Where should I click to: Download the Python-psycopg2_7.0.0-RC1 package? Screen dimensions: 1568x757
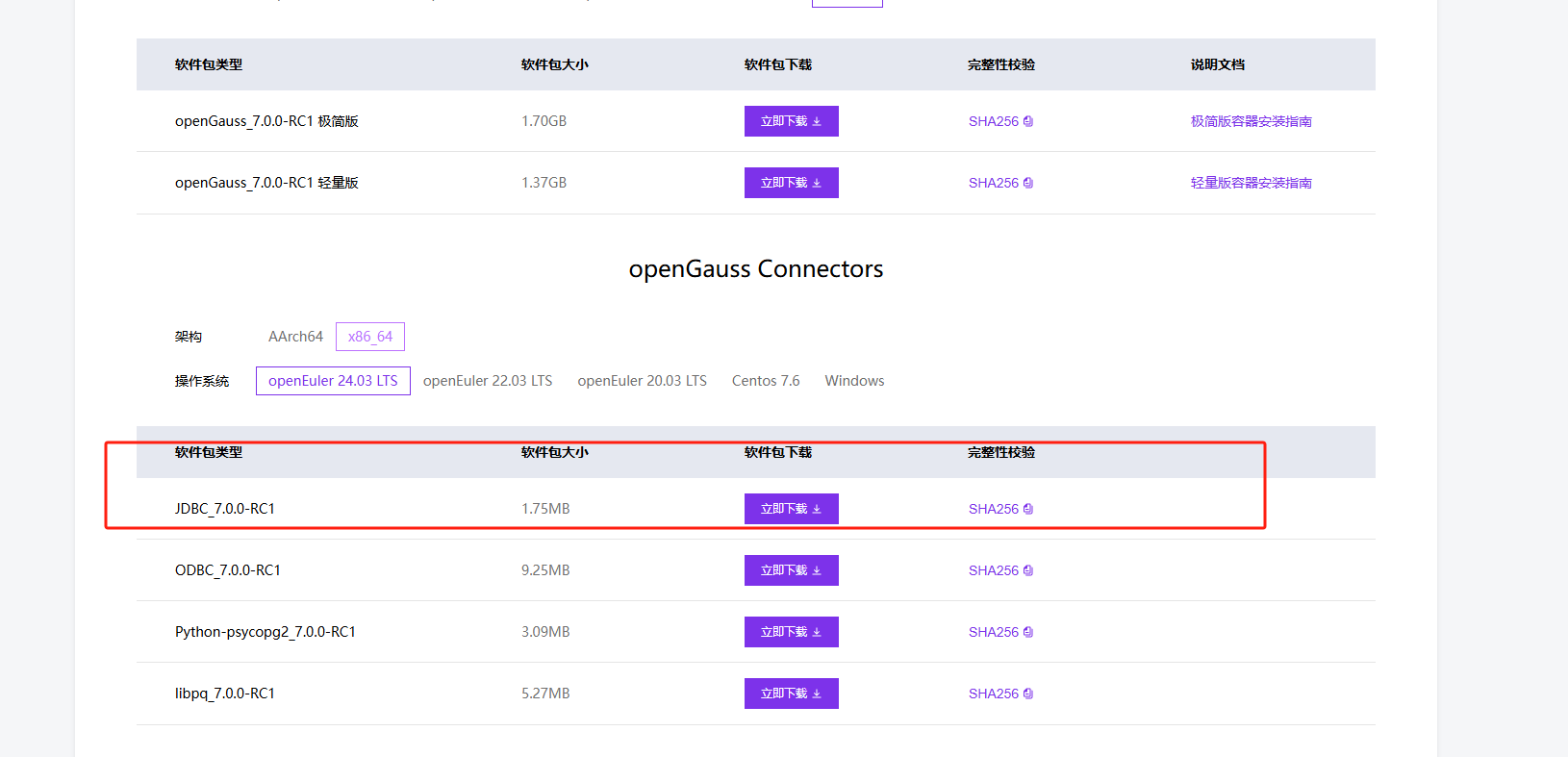[791, 632]
